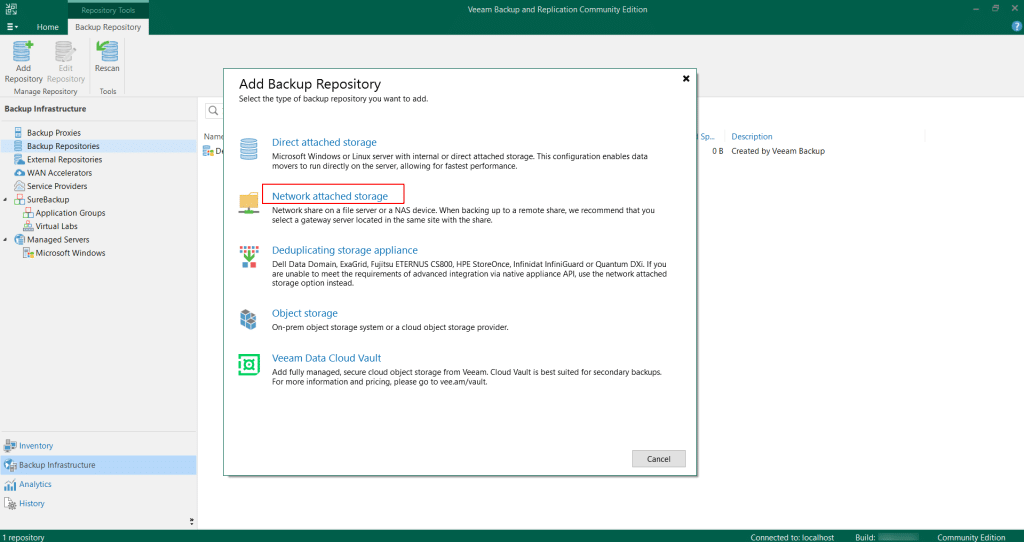This screenshot has height=542, width=1024.
Task: Sort by the Description column header
Action: tap(752, 136)
